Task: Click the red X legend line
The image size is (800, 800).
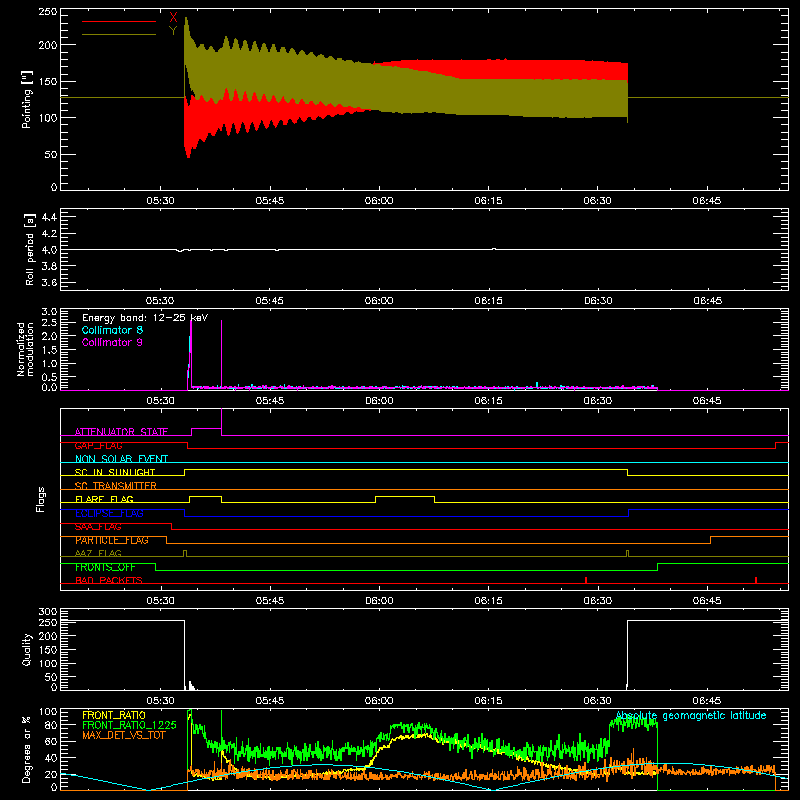Action: 119,21
